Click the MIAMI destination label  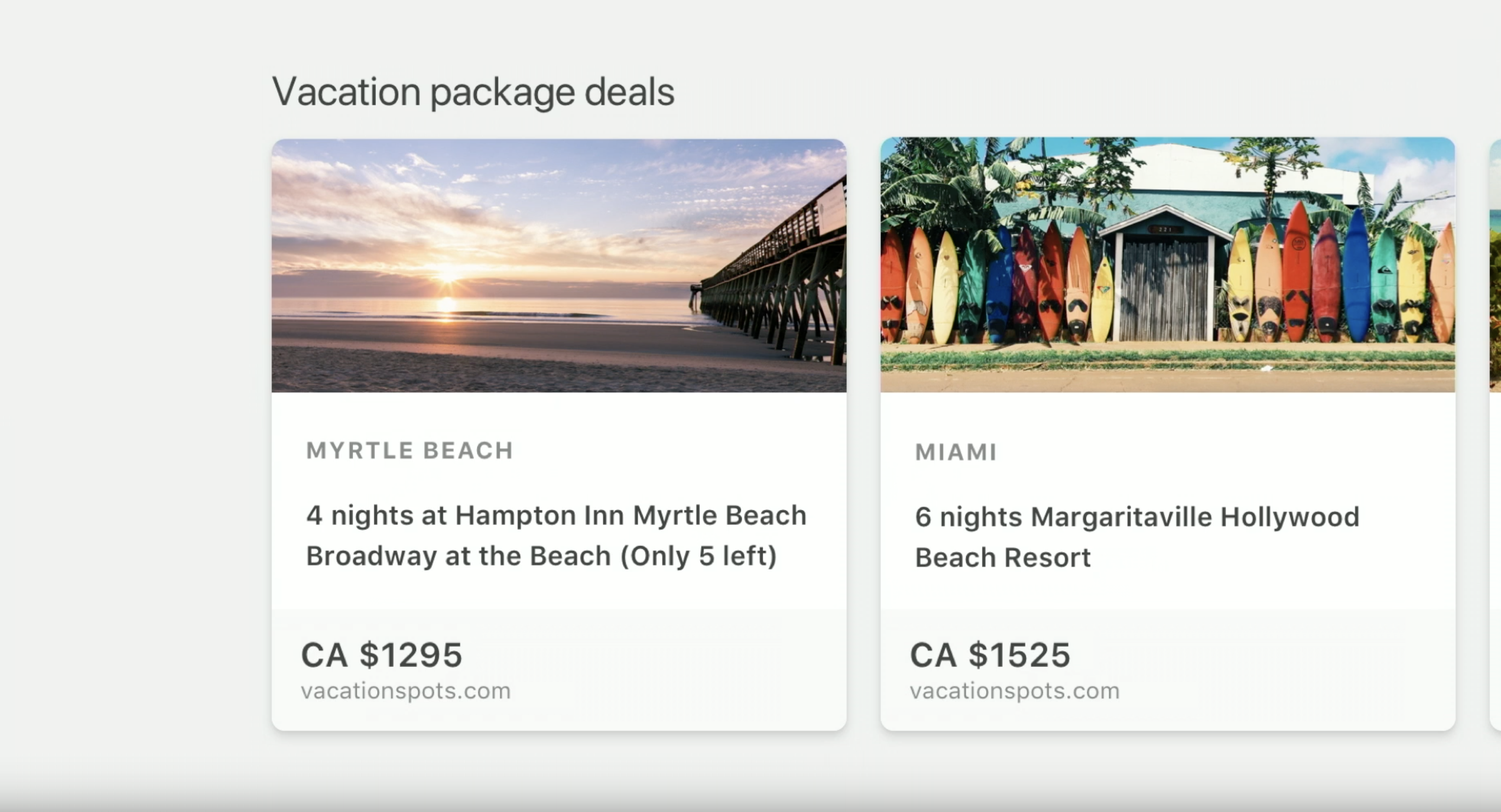coord(956,452)
